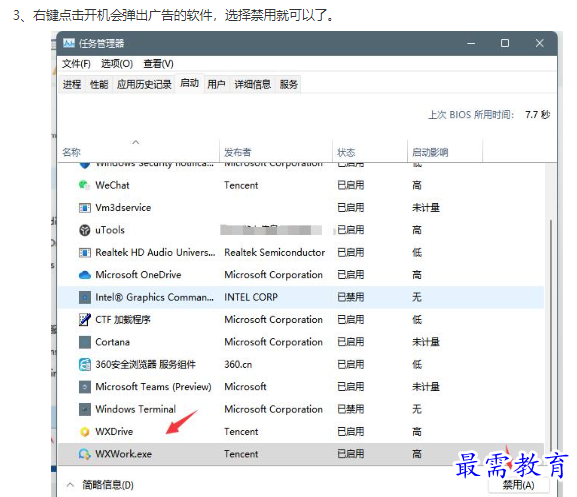Select the Cortana entry name

click(x=113, y=342)
